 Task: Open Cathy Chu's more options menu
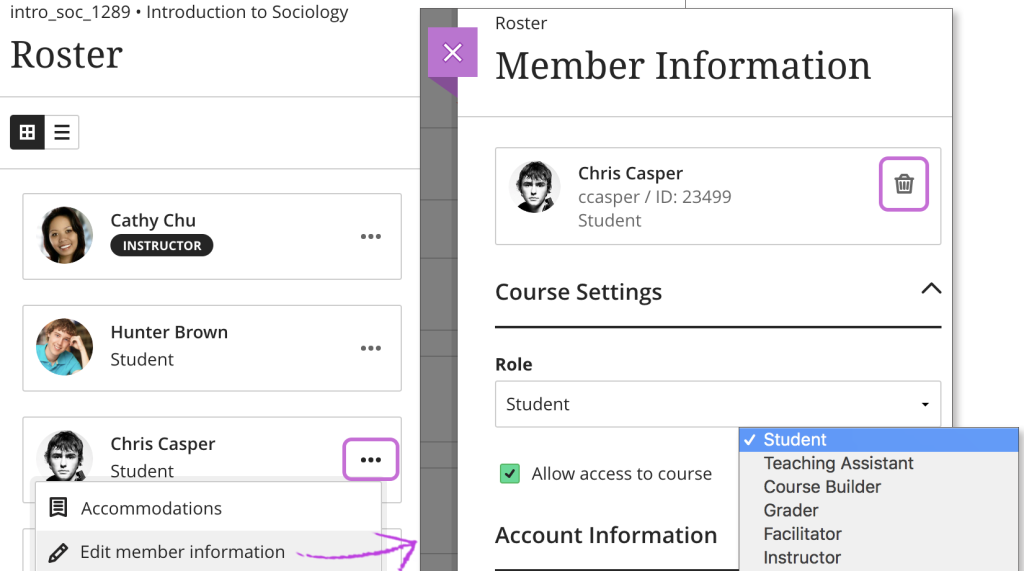pos(371,237)
